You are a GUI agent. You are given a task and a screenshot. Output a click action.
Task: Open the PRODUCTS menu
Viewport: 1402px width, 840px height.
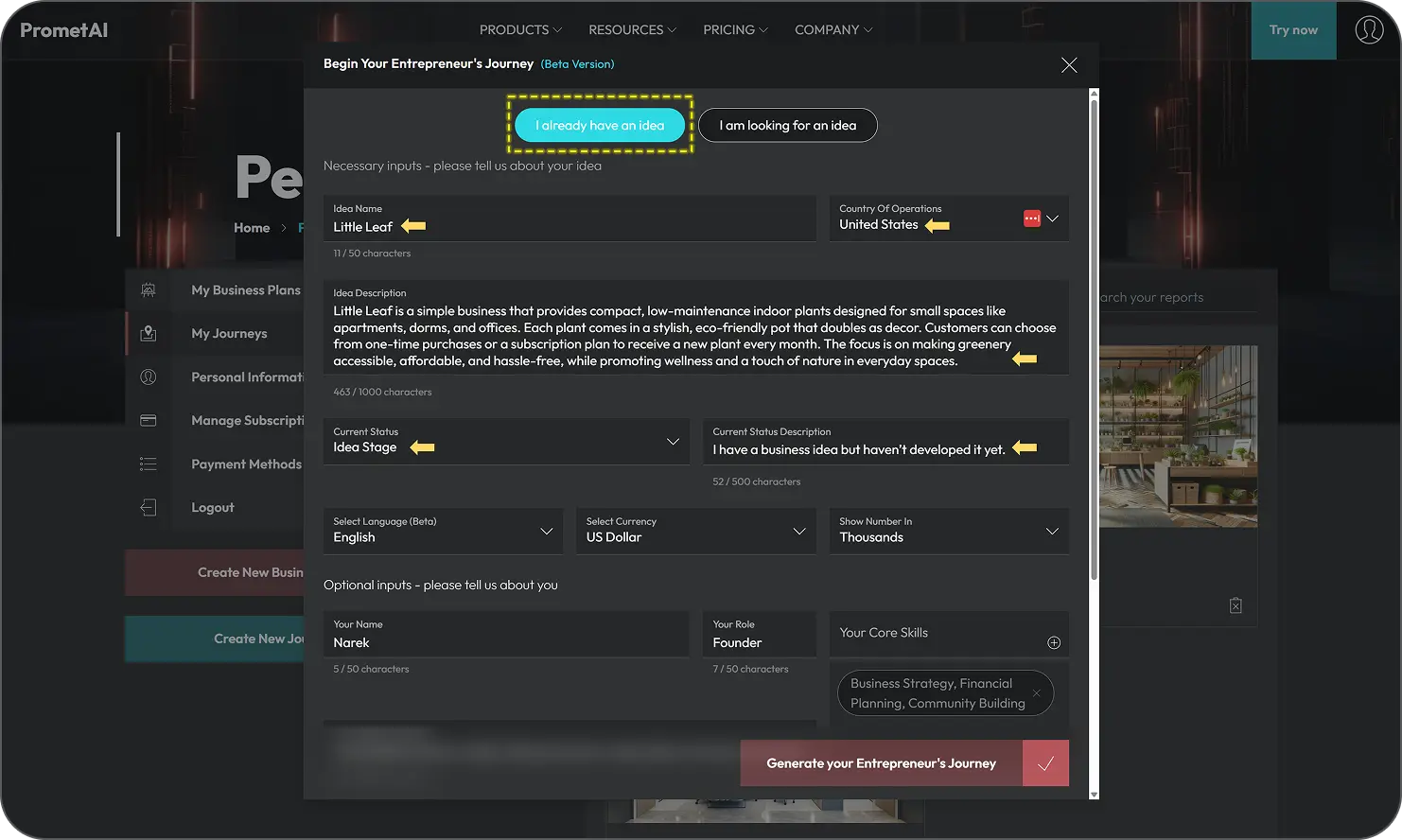[519, 30]
